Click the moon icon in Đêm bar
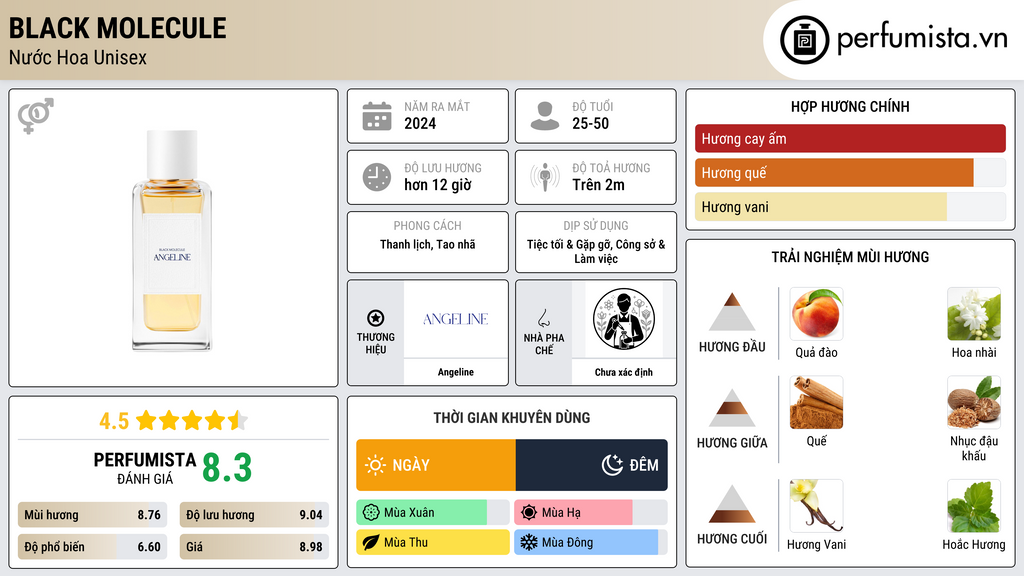 tap(612, 465)
